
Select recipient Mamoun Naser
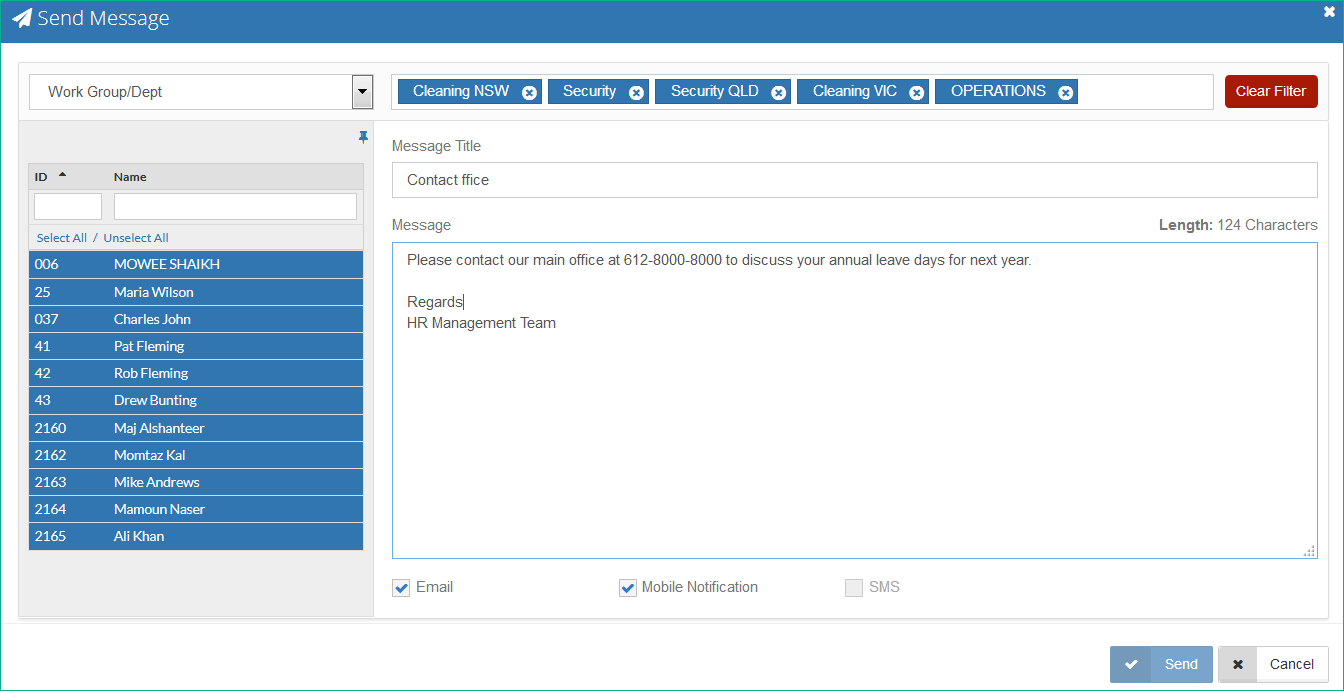[x=196, y=509]
